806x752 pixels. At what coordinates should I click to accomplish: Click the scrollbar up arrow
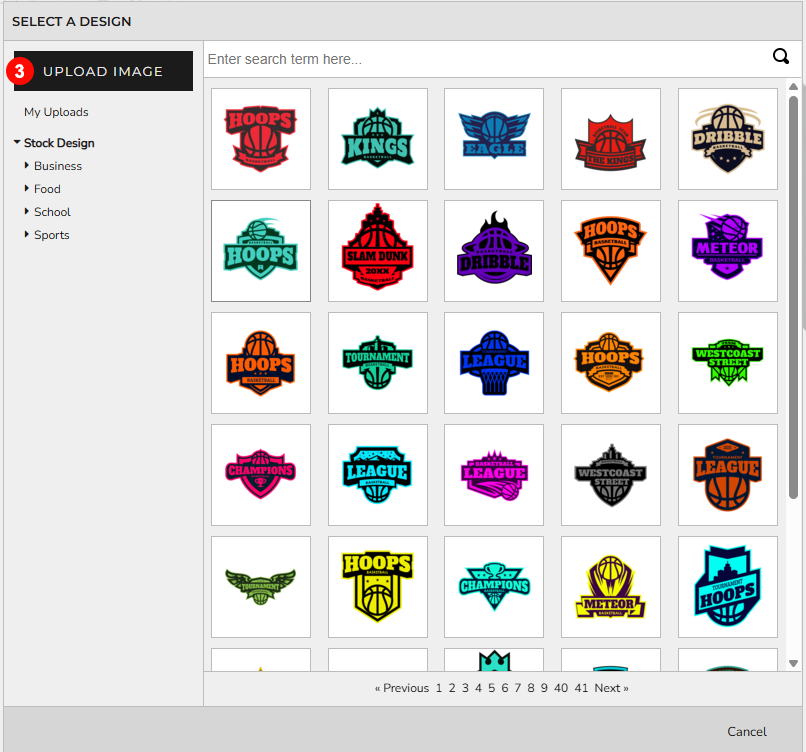[793, 86]
